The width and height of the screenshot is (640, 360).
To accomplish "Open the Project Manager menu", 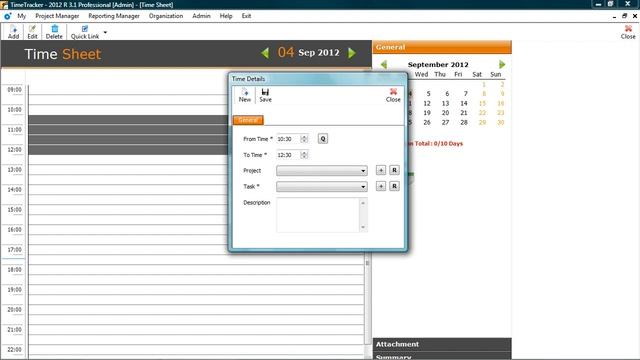I will click(57, 16).
